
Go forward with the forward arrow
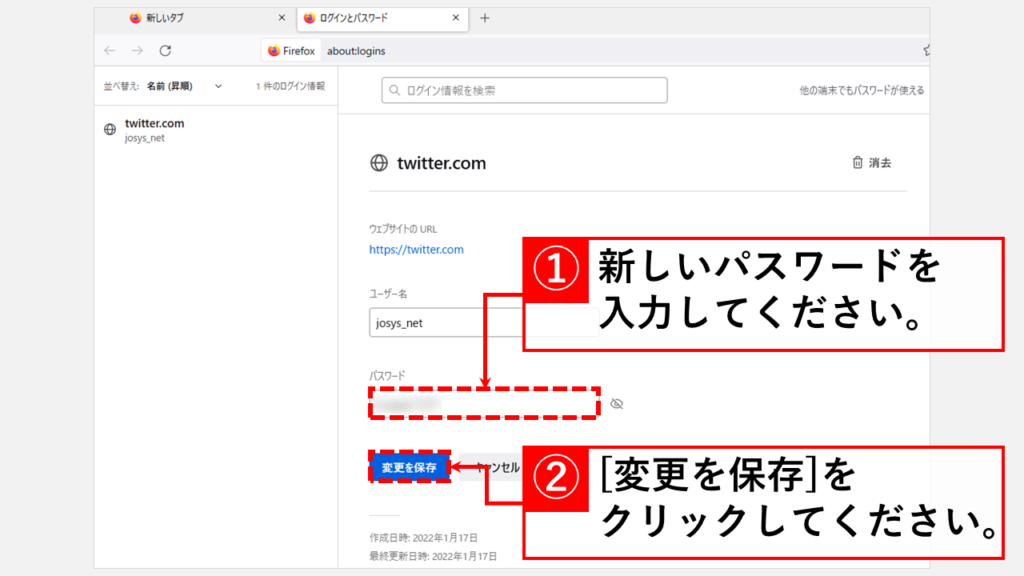[137, 50]
